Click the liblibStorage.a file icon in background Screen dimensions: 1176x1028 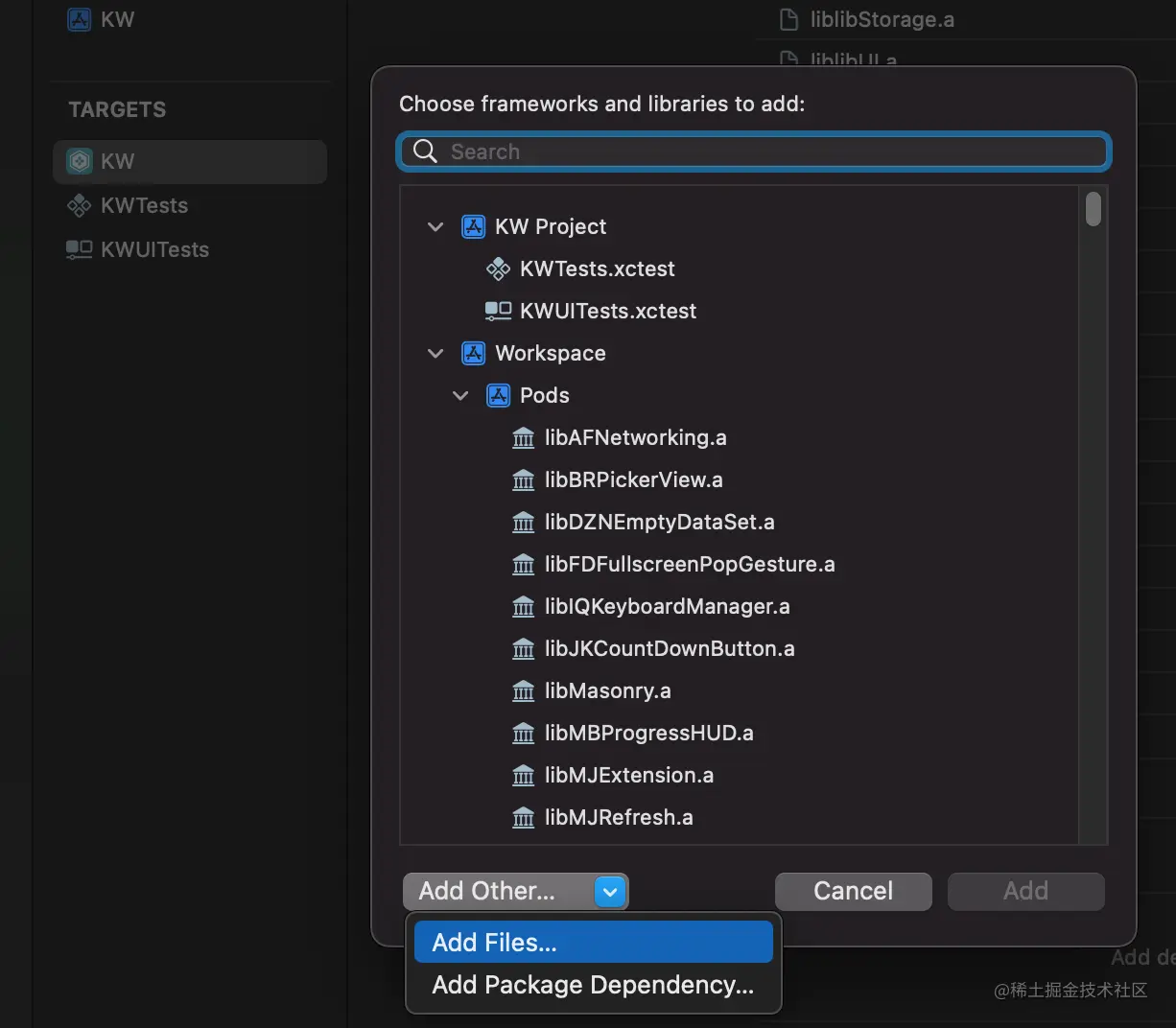788,19
